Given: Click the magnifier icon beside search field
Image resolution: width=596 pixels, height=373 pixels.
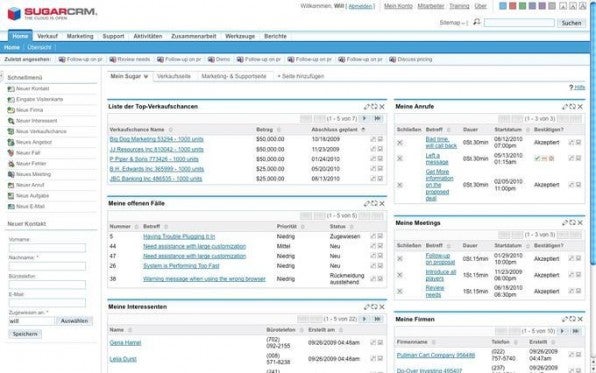Looking at the screenshot, I should coord(477,22).
